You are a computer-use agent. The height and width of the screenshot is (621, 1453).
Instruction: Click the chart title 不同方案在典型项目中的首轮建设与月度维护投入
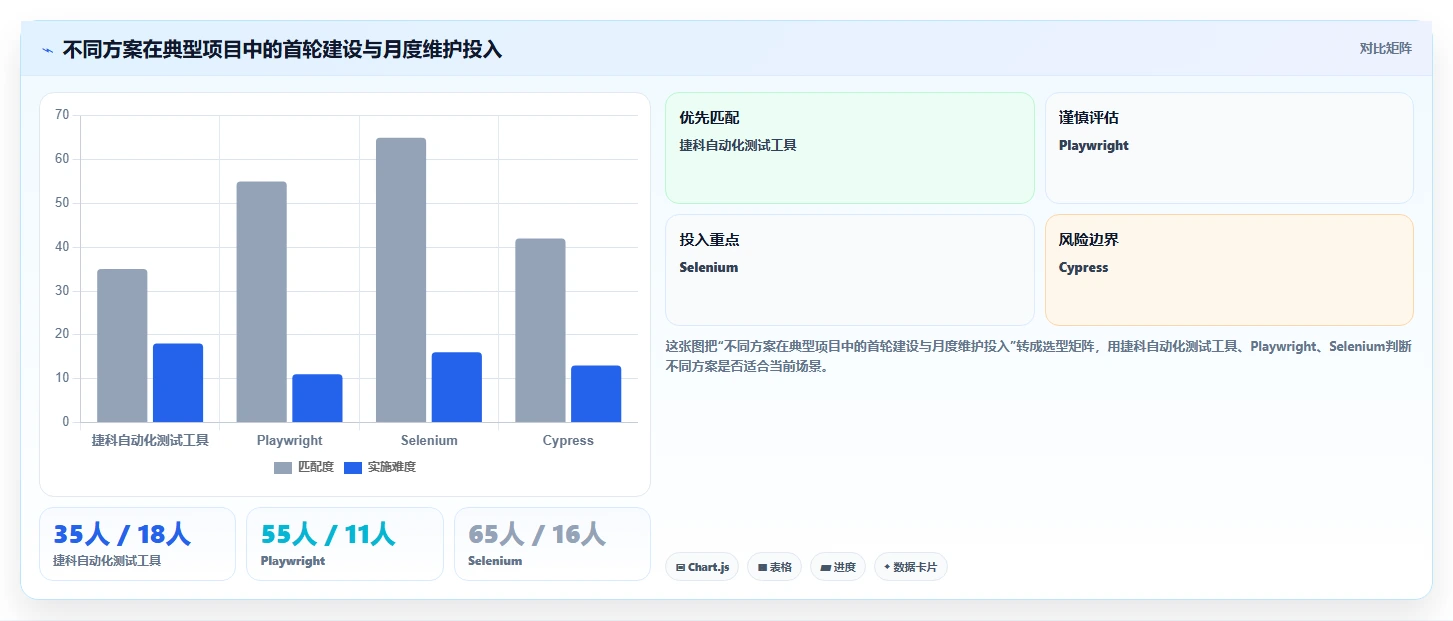282,50
